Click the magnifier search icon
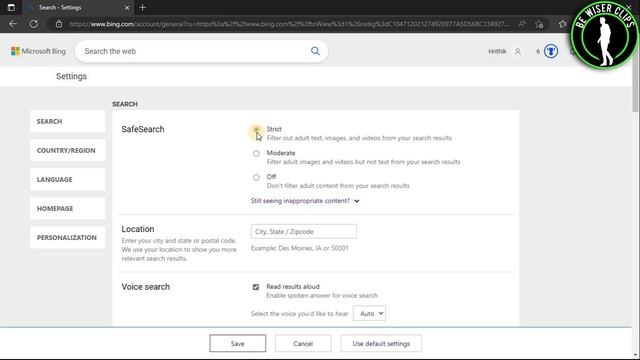 pos(315,51)
